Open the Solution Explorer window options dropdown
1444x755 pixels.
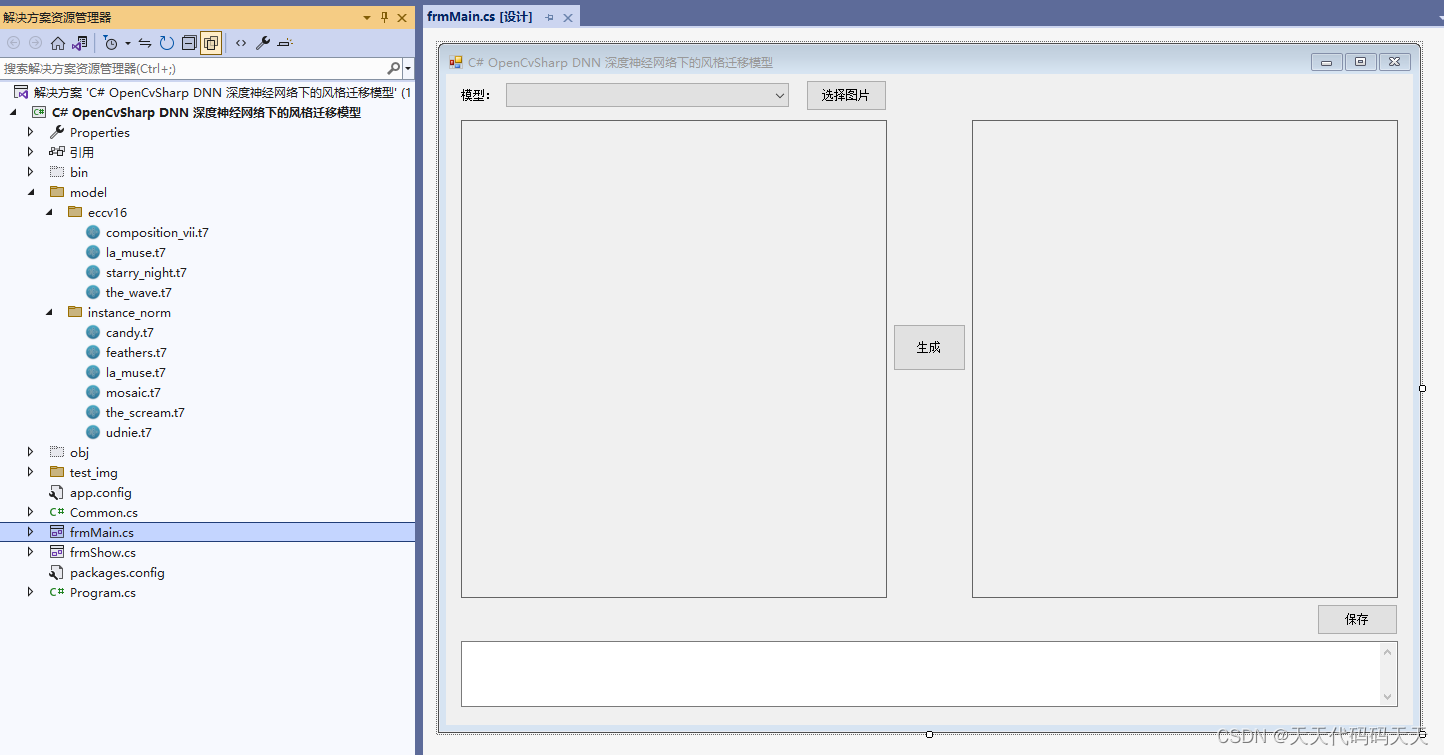tap(366, 17)
